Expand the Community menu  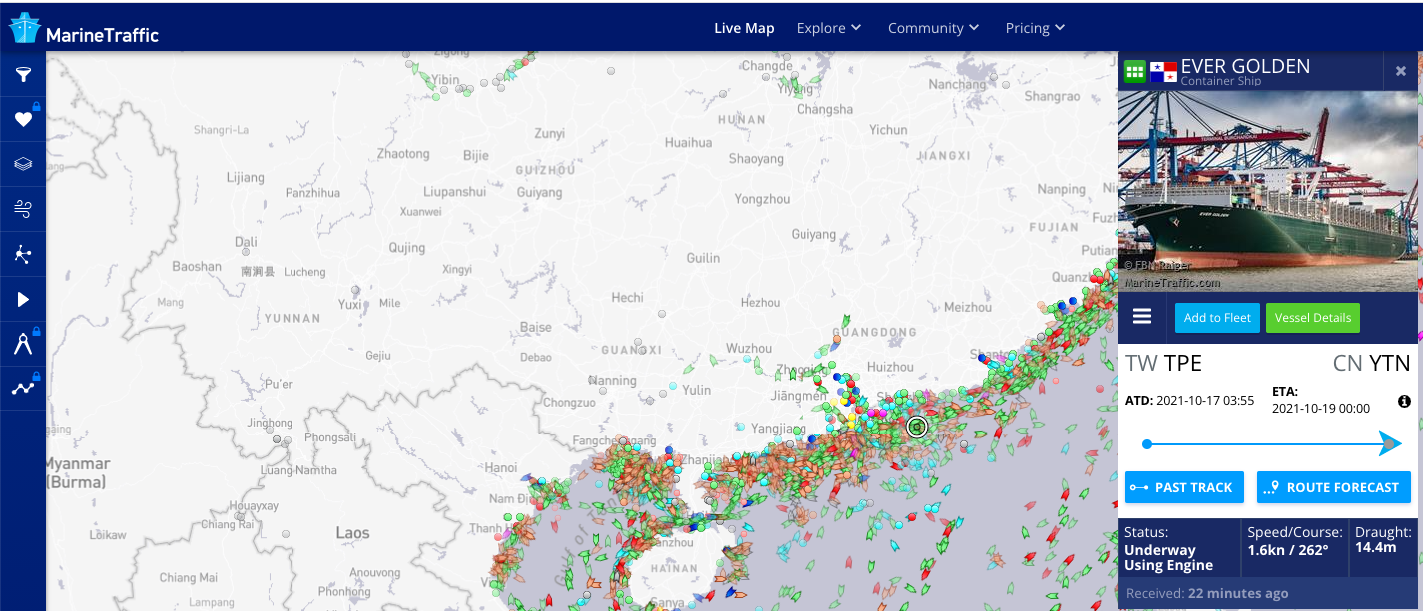934,28
